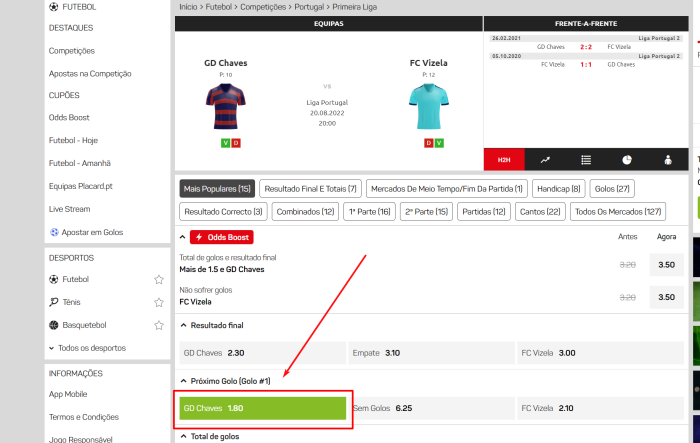The image size is (700, 443).
Task: Click the FC Vizela turquoise jersey
Action: pos(429,107)
